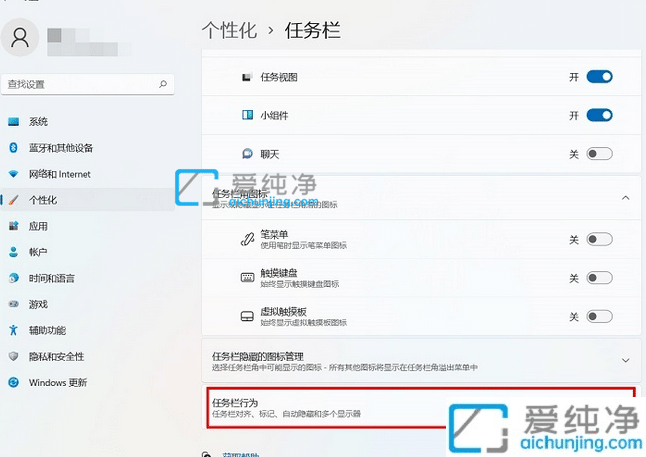Click the 辅助功能 accessibility icon

pyautogui.click(x=14, y=330)
